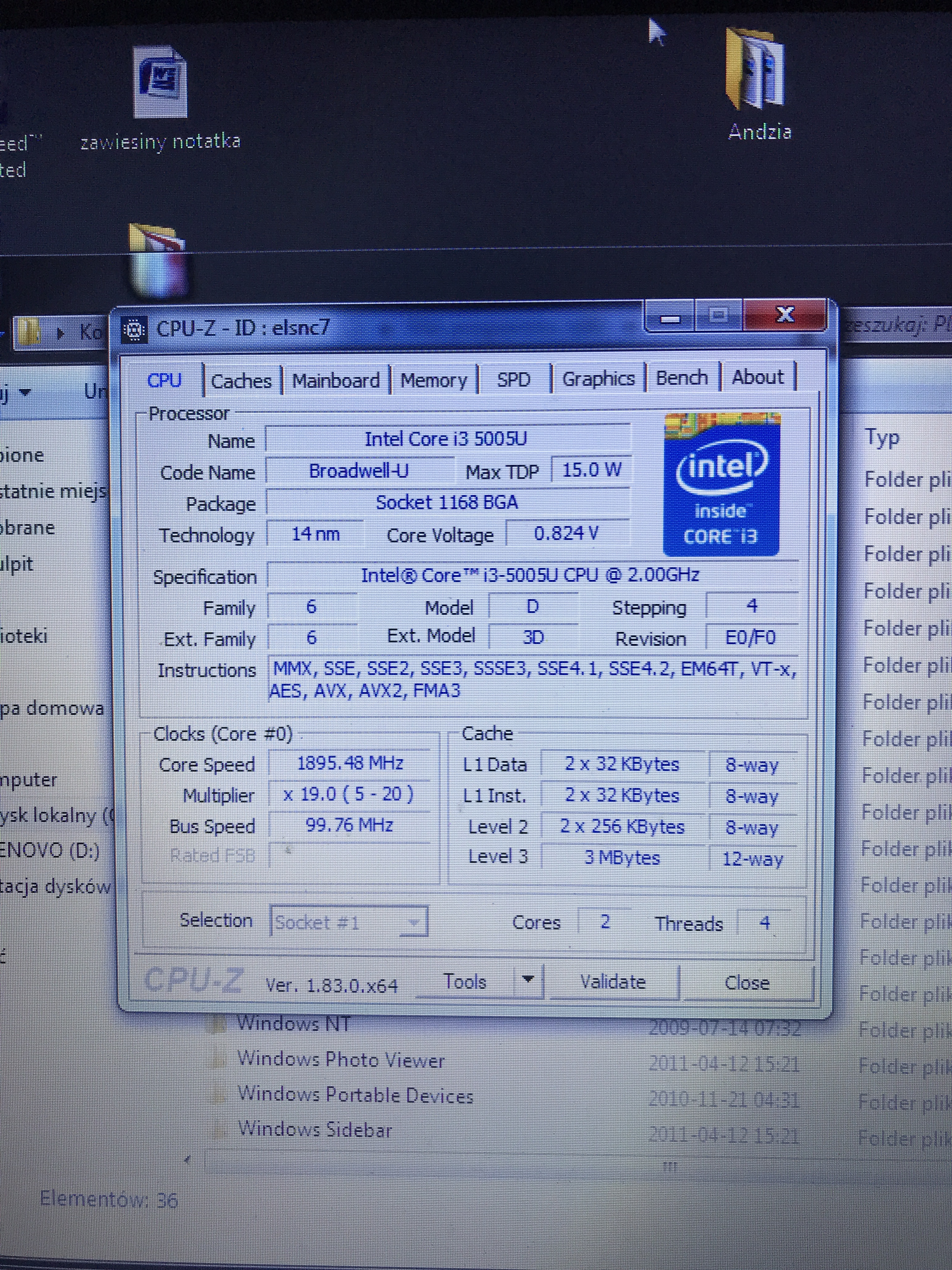This screenshot has height=1270, width=952.
Task: Close CPU-Z with the red X
Action: (x=785, y=314)
